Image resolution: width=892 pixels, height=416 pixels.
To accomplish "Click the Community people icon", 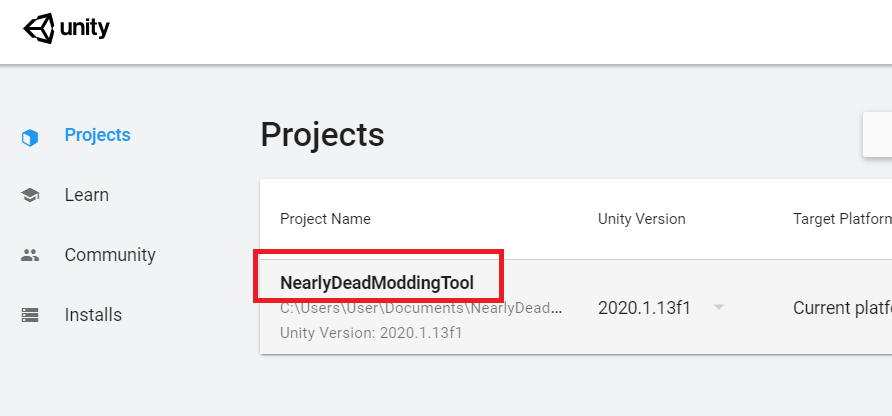I will click(30, 255).
